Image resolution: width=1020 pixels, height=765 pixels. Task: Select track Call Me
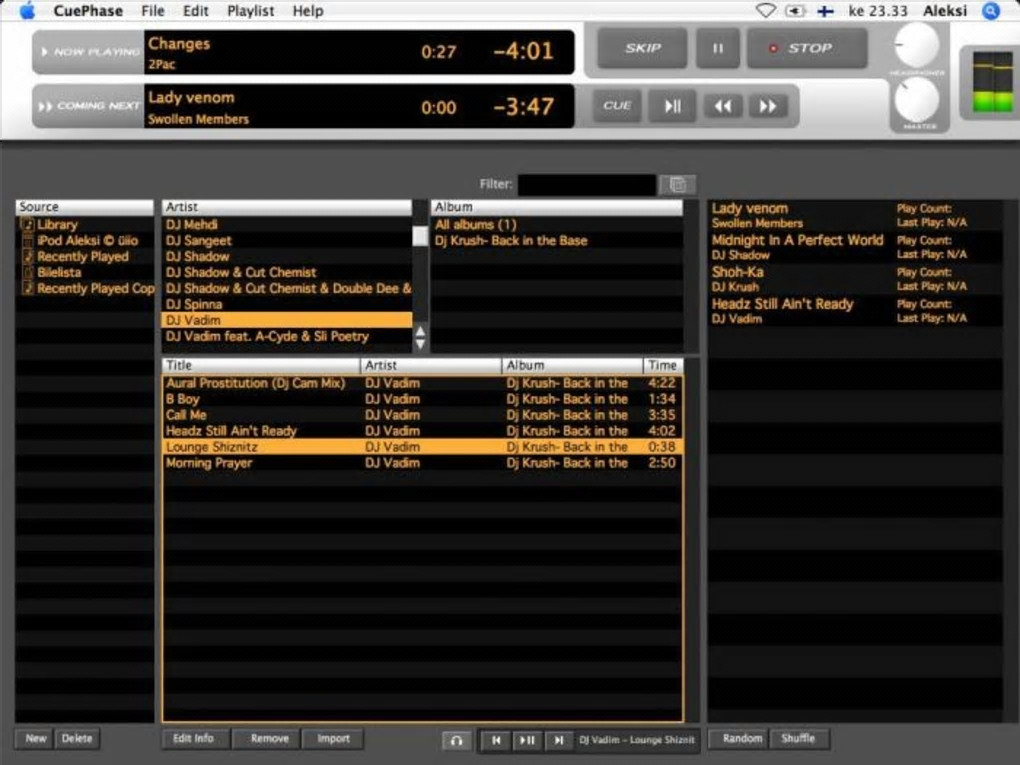click(x=423, y=415)
